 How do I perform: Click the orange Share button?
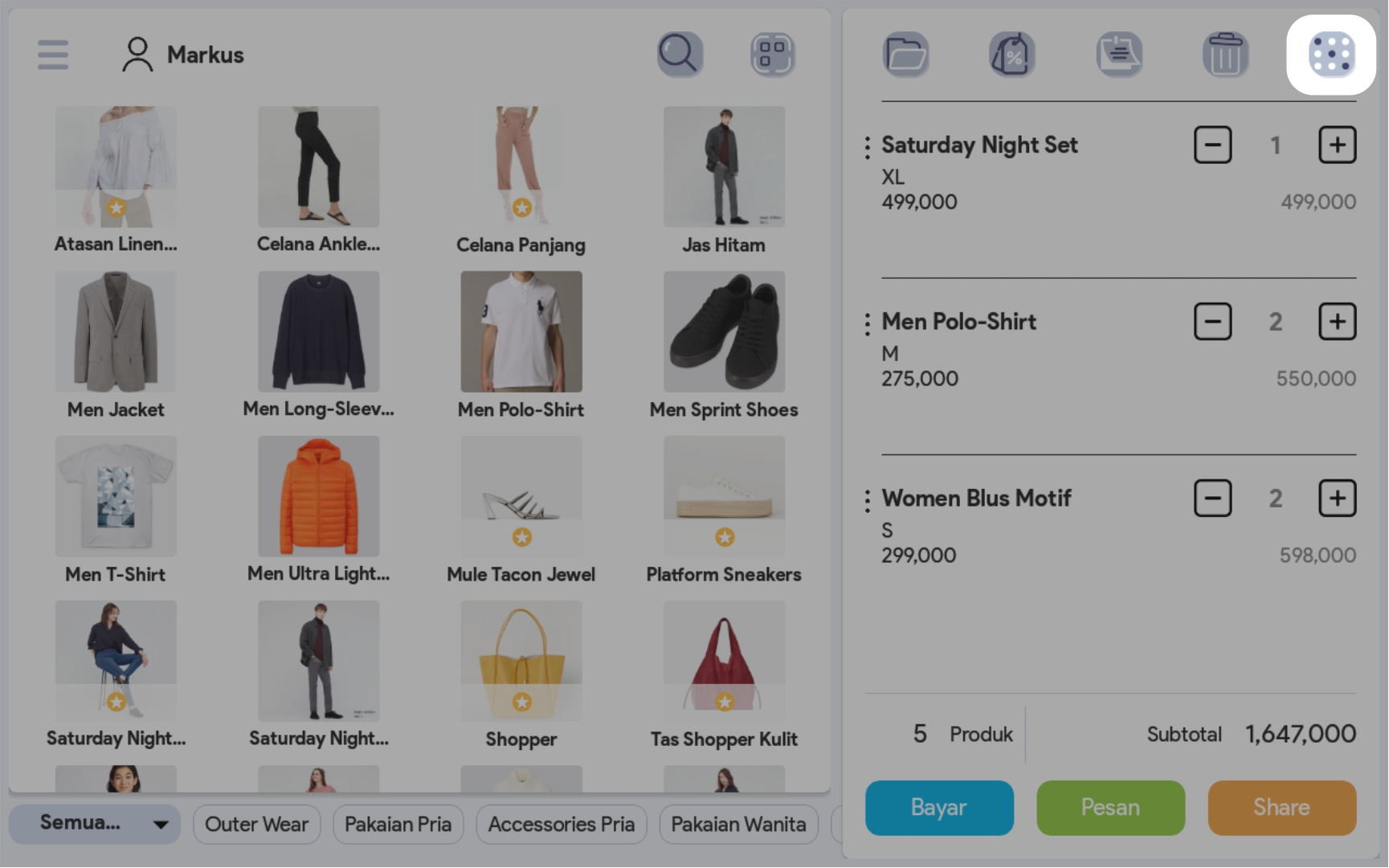1282,808
